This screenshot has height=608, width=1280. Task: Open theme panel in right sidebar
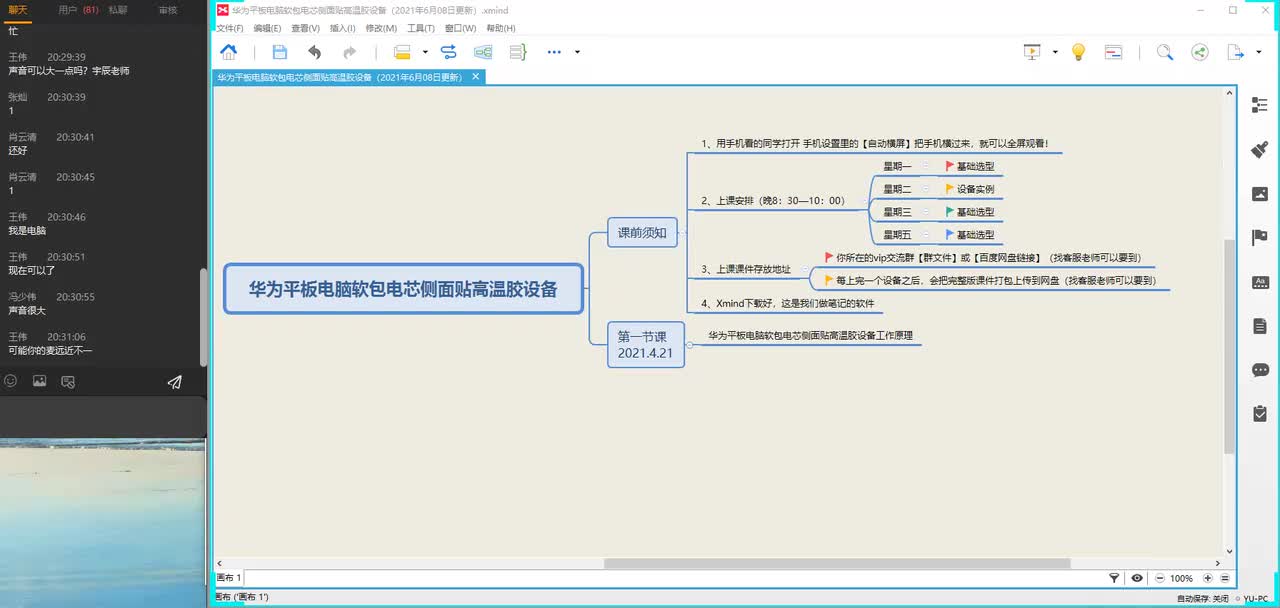point(1260,282)
